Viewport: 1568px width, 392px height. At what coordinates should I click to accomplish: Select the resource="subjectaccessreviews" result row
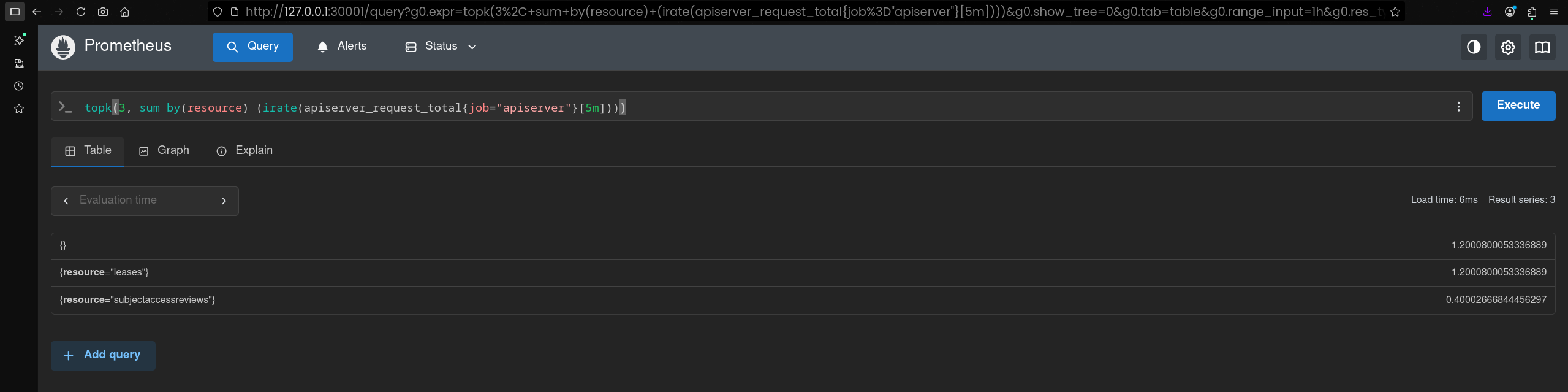point(803,301)
